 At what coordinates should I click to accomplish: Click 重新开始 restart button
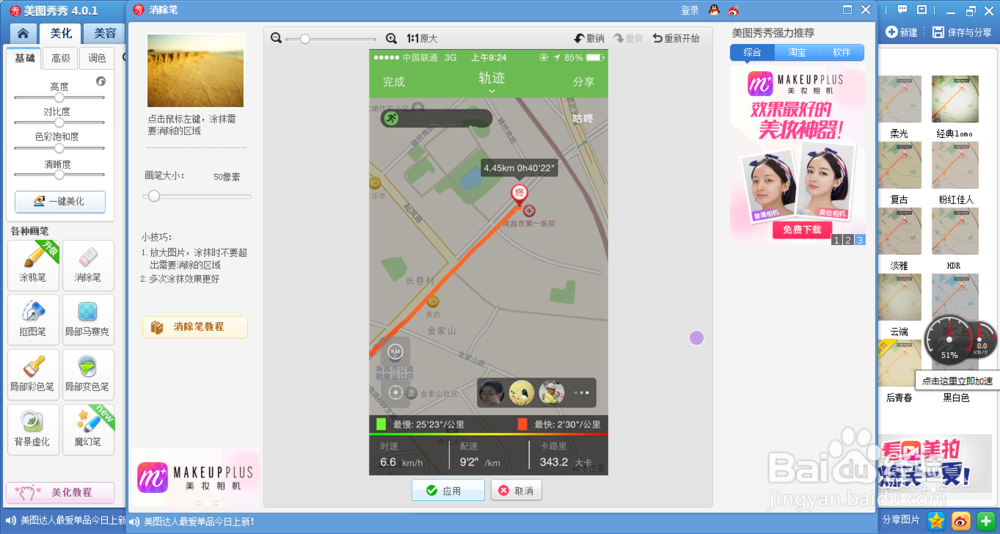(x=676, y=38)
